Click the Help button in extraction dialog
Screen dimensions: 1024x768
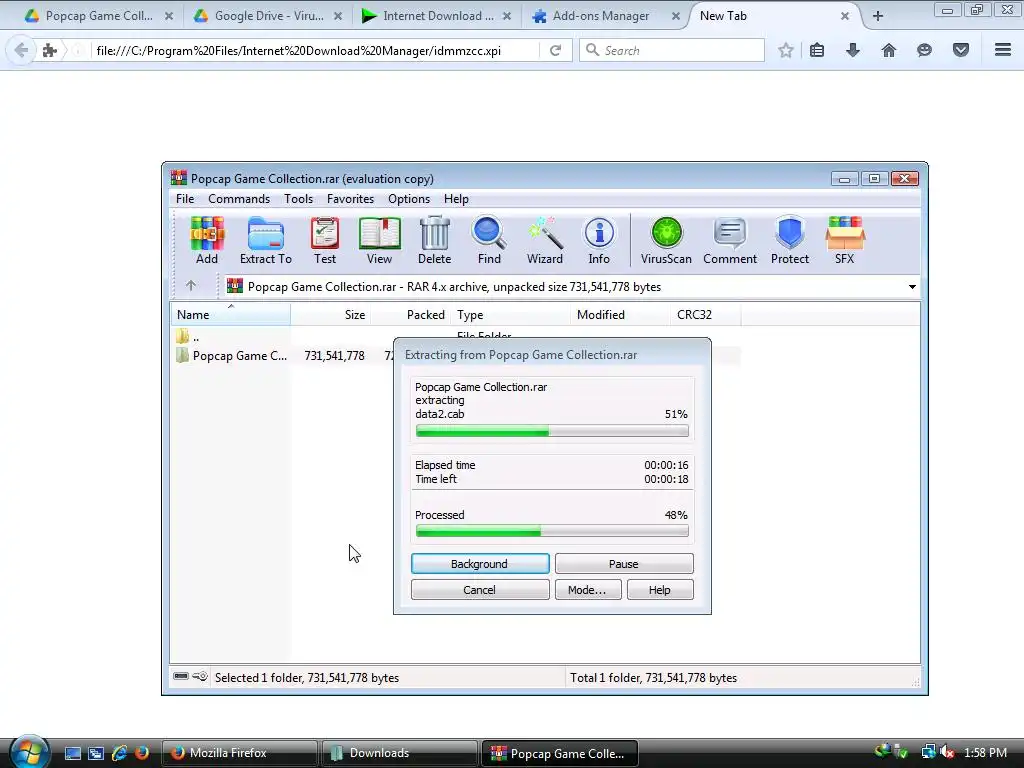pyautogui.click(x=660, y=590)
